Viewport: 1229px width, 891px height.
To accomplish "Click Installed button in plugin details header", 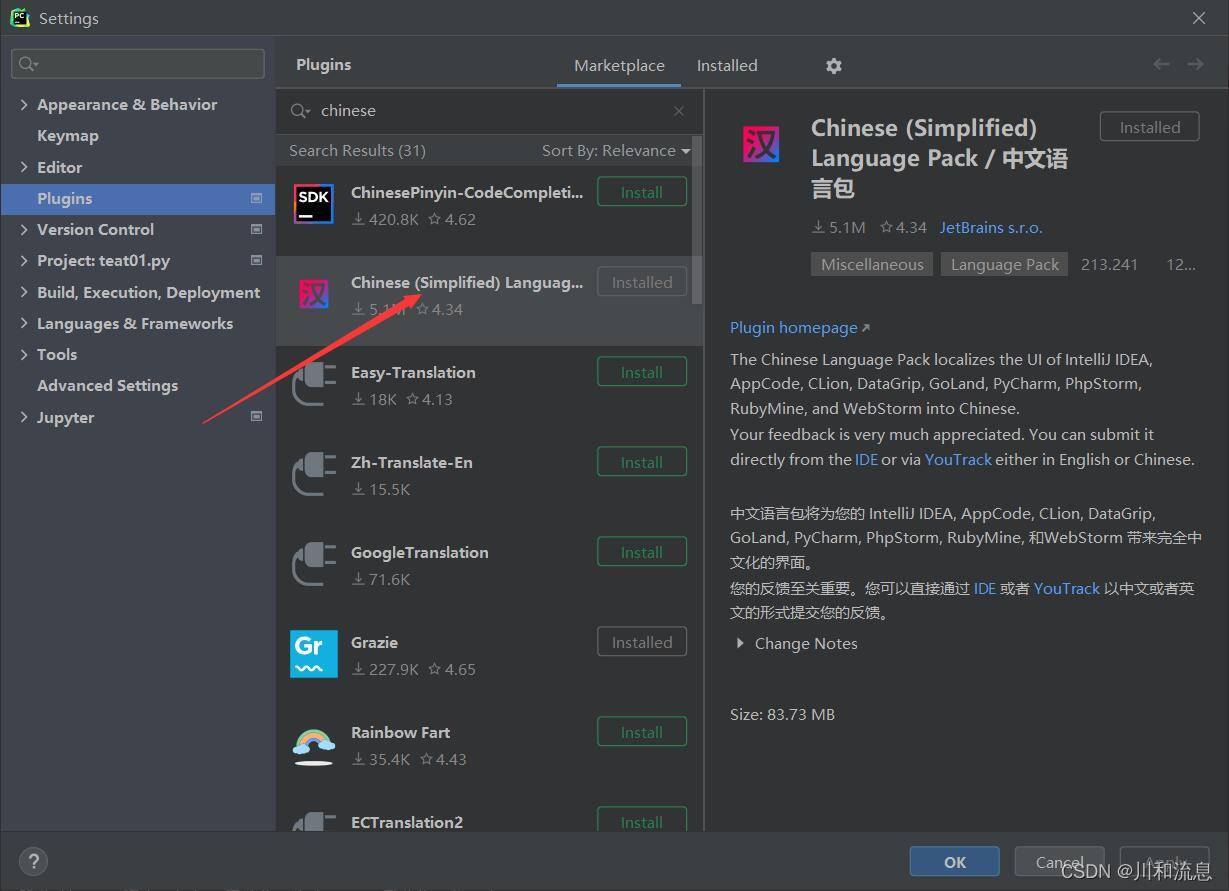I will pyautogui.click(x=1150, y=127).
